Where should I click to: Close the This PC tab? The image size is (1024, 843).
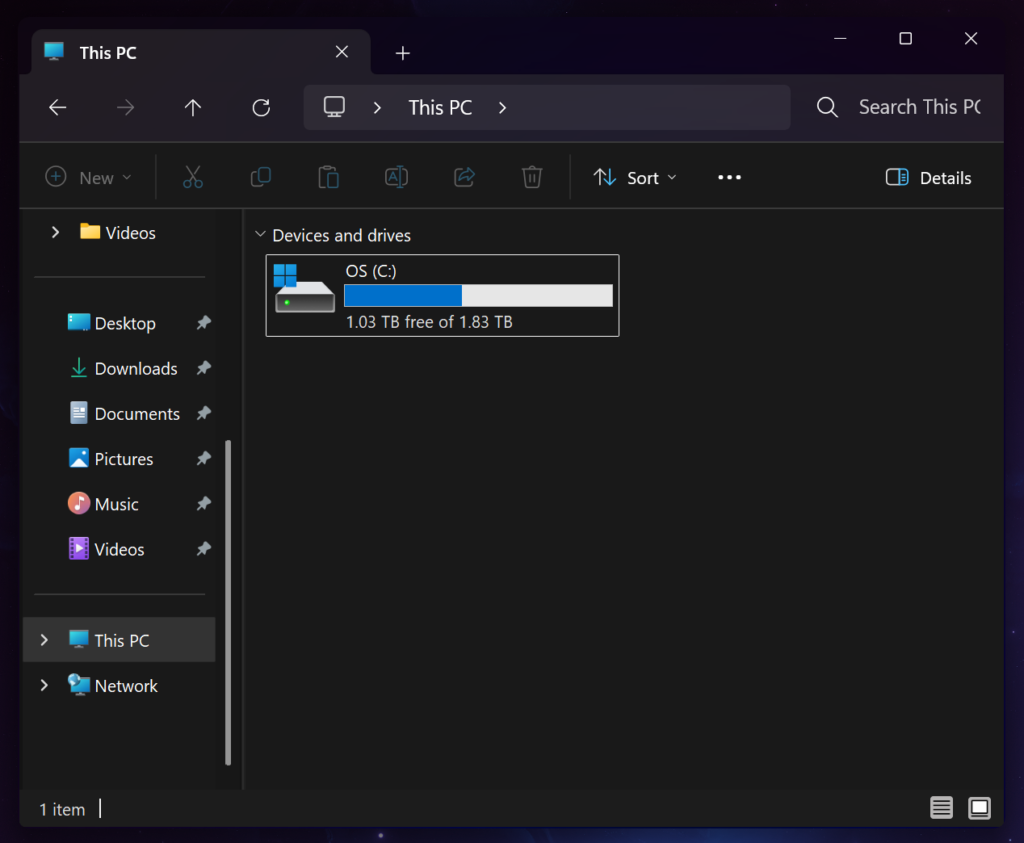tap(342, 52)
